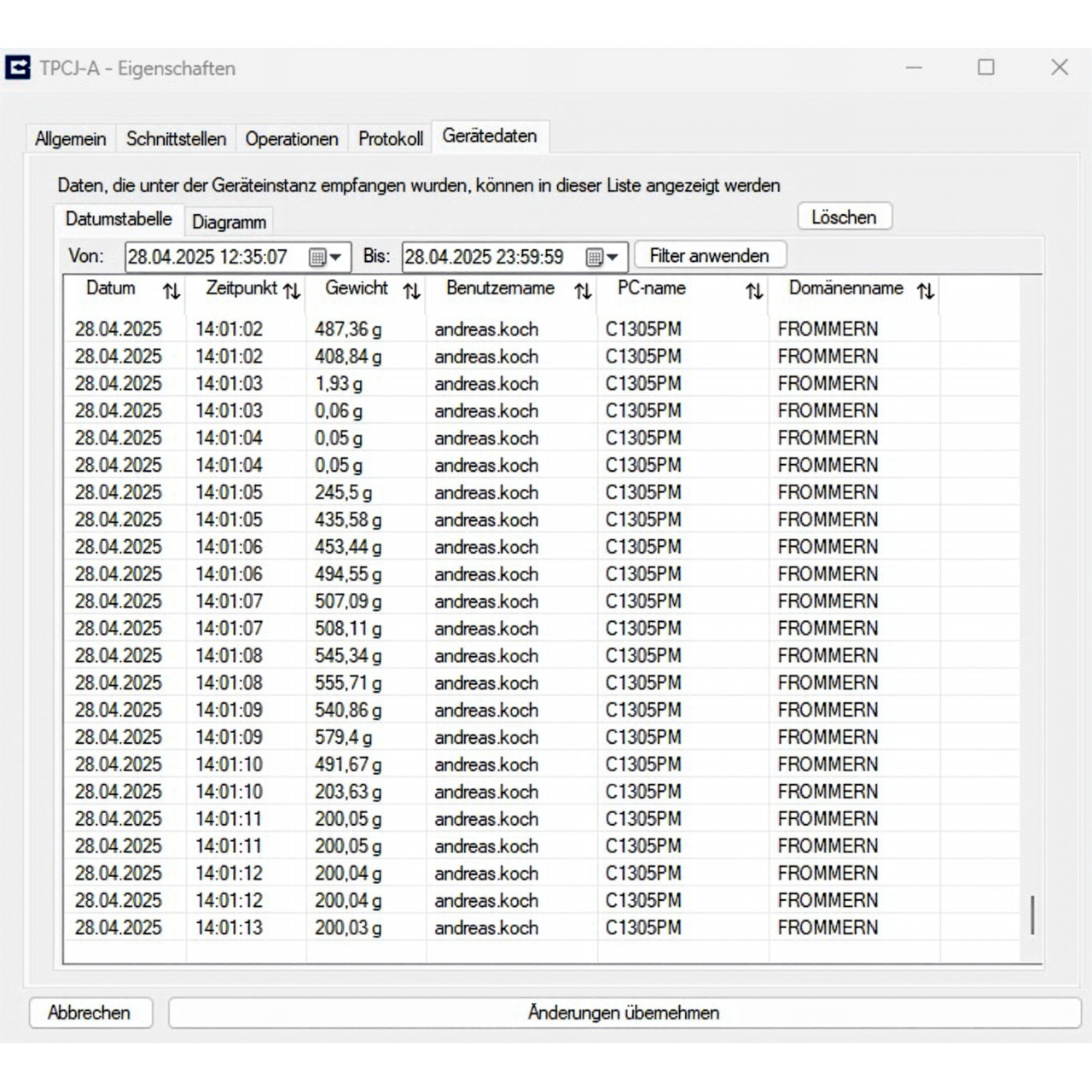Image resolution: width=1092 pixels, height=1092 pixels.
Task: Show the Diagramm sub-tab
Action: pyautogui.click(x=229, y=223)
